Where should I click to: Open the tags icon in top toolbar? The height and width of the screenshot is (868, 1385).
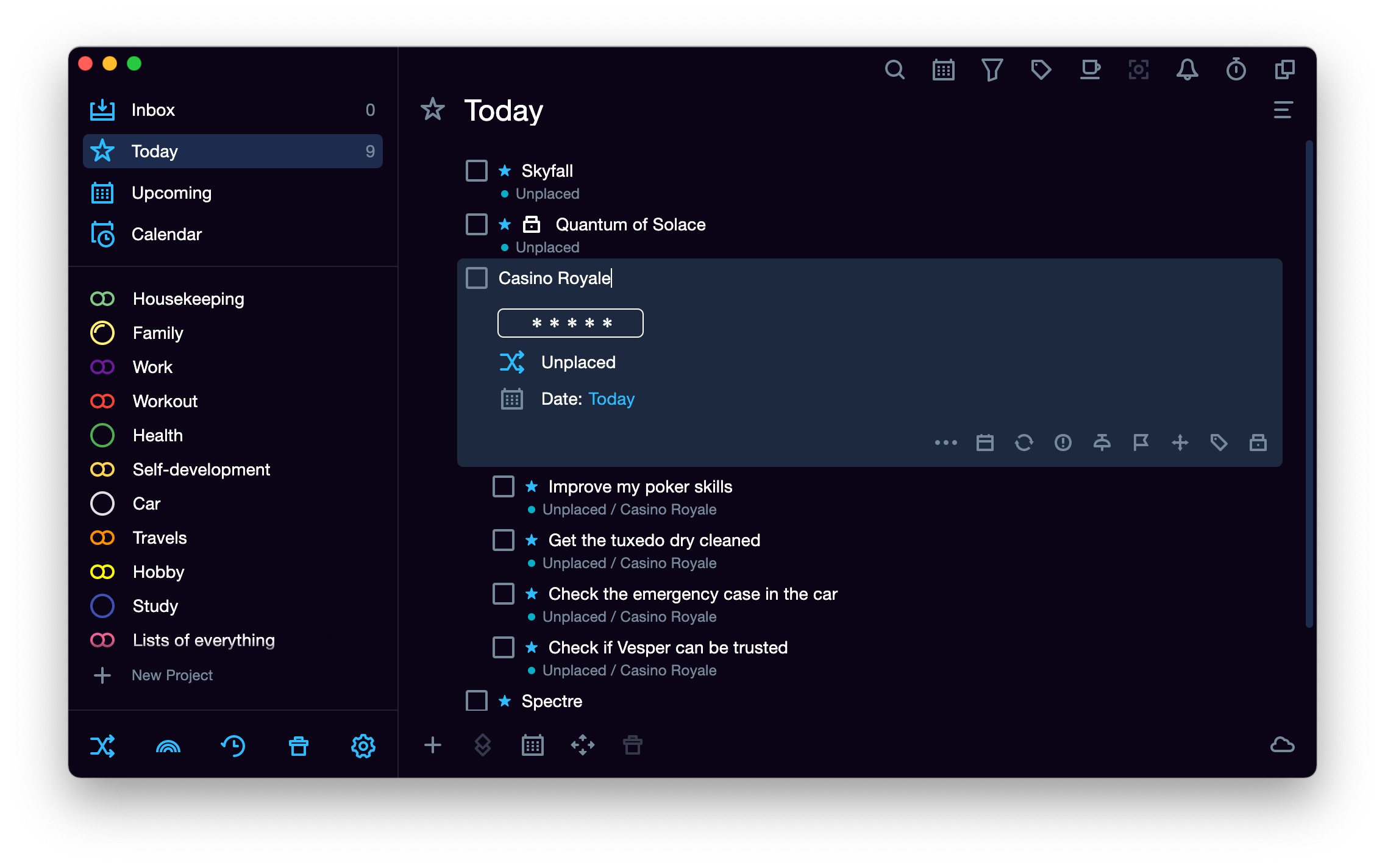pyautogui.click(x=1041, y=70)
